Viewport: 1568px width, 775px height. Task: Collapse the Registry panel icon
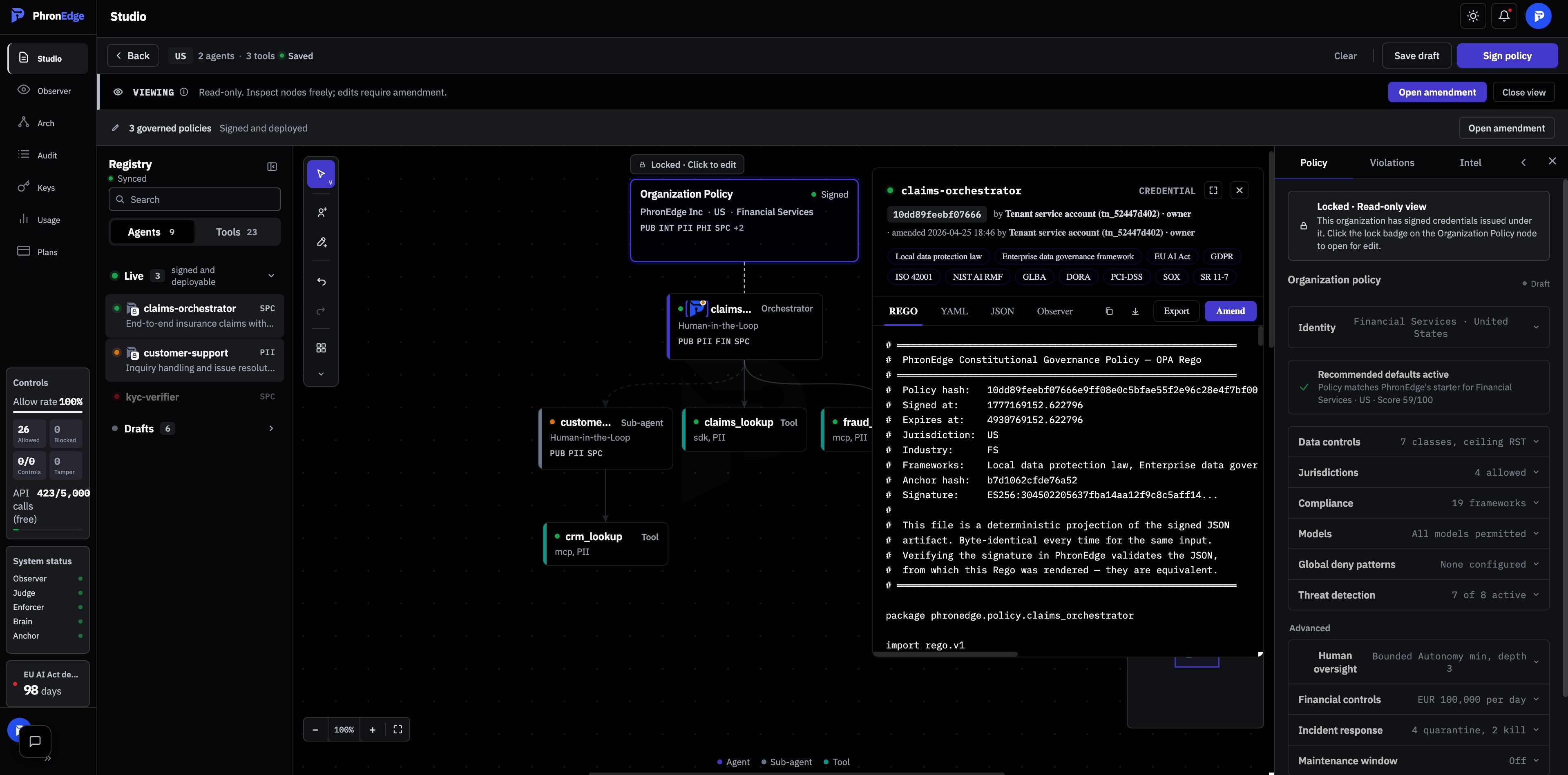(272, 167)
